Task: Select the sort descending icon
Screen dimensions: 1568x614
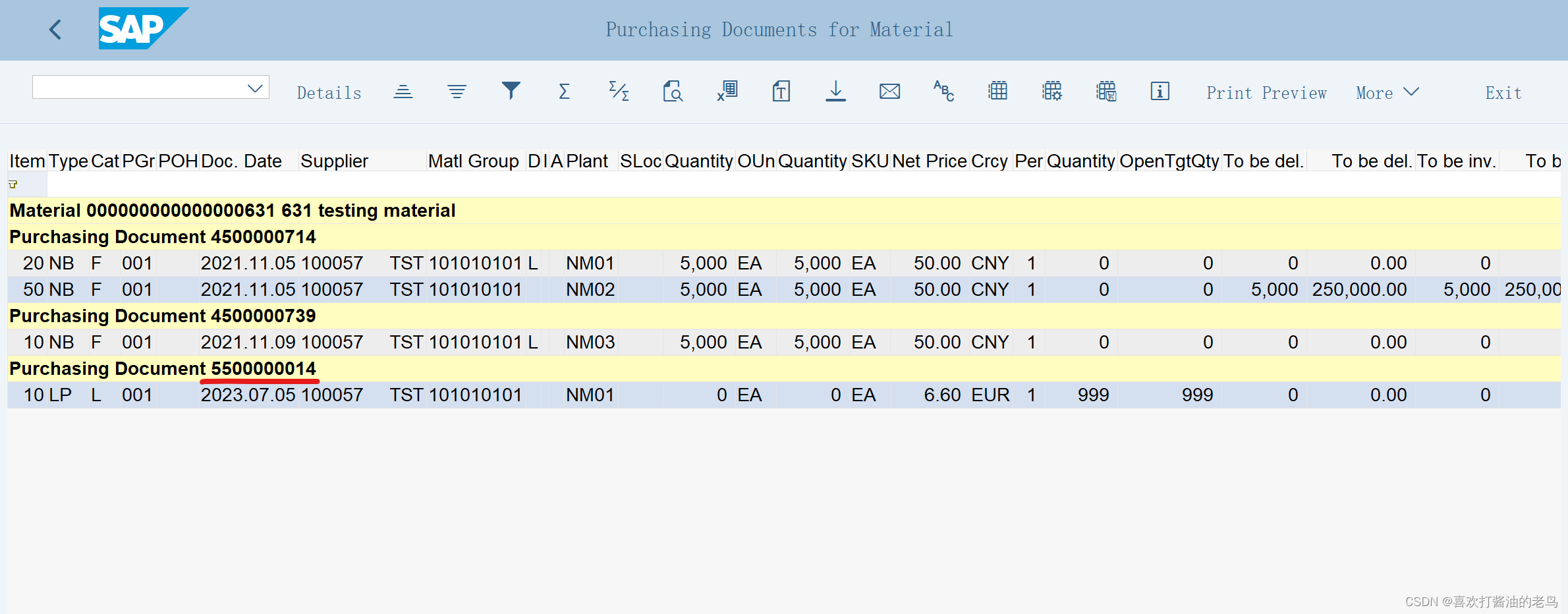Action: 457,92
